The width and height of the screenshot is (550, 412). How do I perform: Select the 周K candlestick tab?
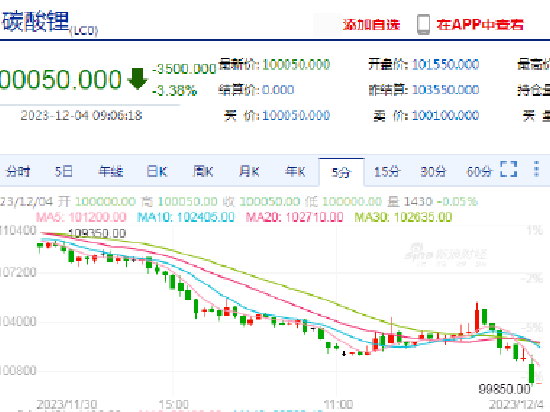(x=203, y=171)
